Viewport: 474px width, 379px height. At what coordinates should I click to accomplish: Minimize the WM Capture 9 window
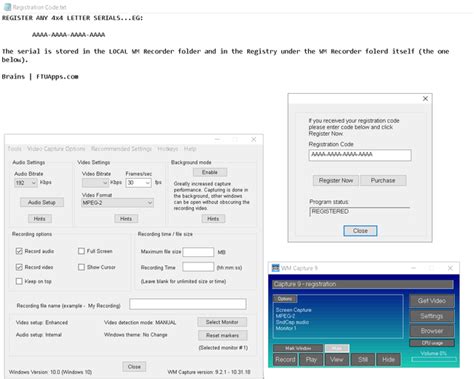click(414, 268)
